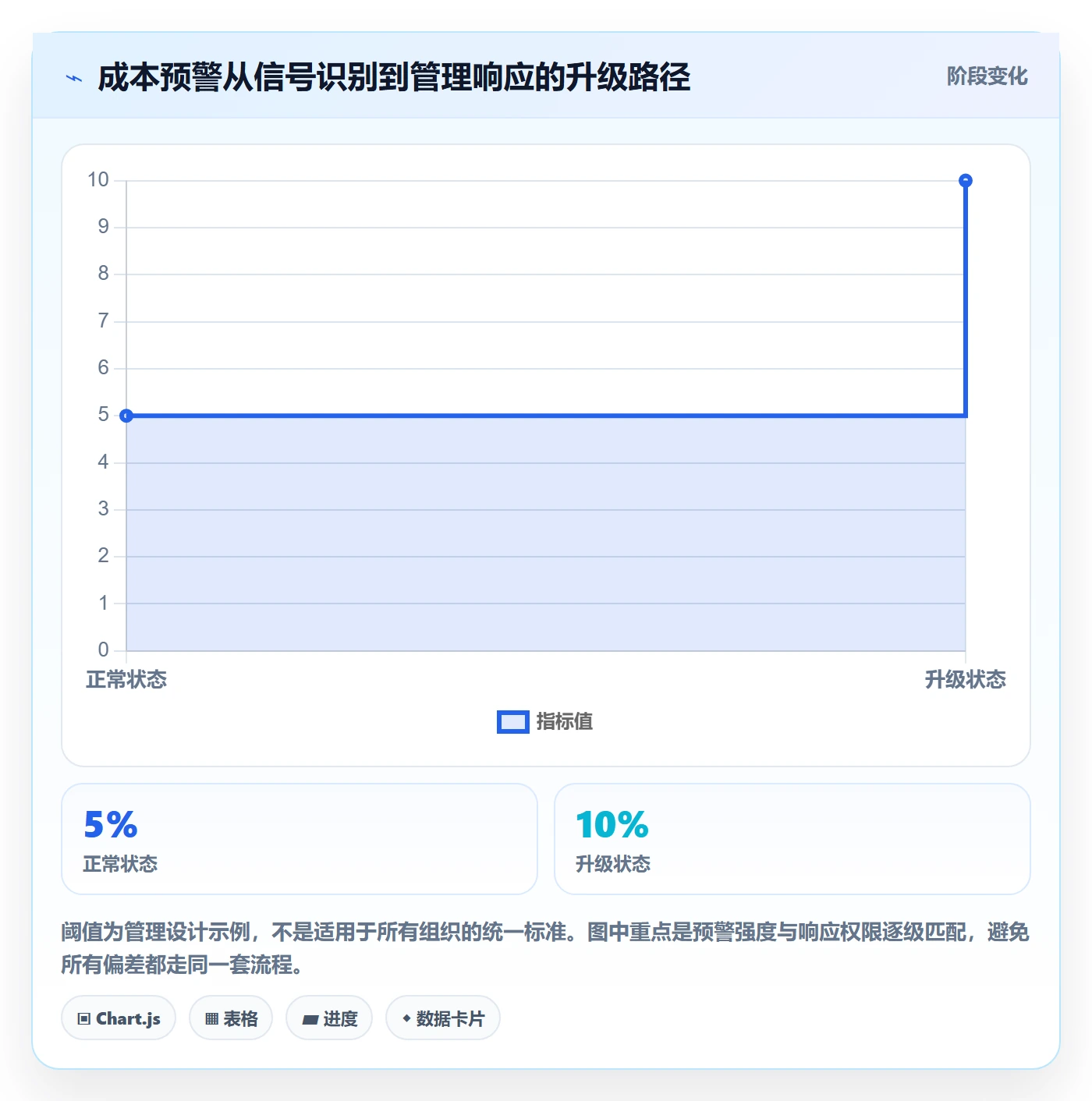Open the 5% 正常状态 data card
Viewport: 1092px width, 1101px height.
300,839
